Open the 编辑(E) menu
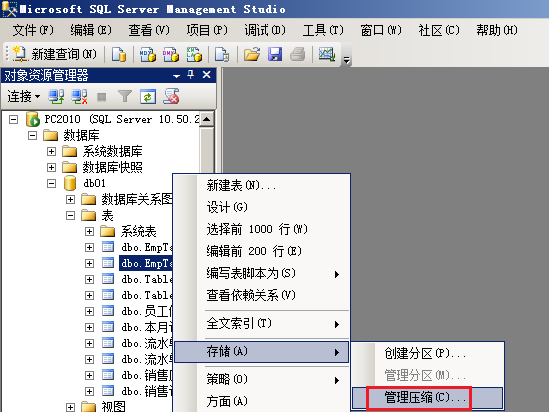Viewport: 549px width, 412px height. (91, 30)
